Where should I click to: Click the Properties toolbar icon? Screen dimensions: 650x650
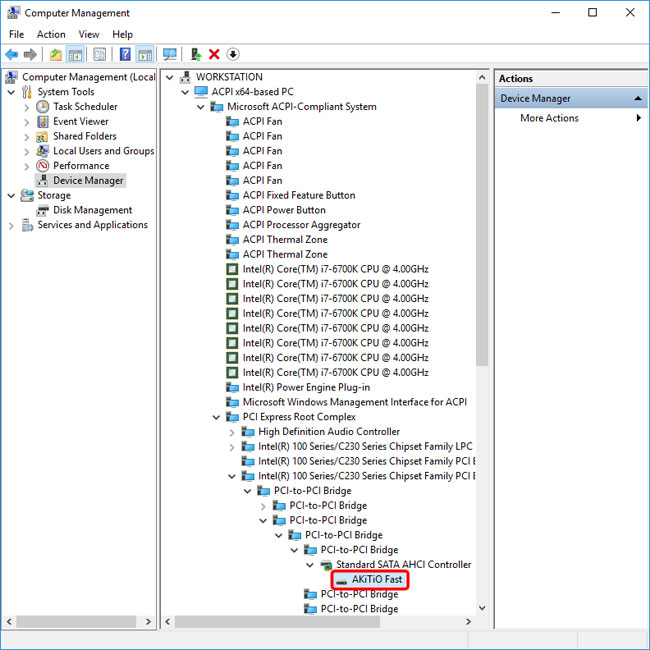pyautogui.click(x=99, y=54)
